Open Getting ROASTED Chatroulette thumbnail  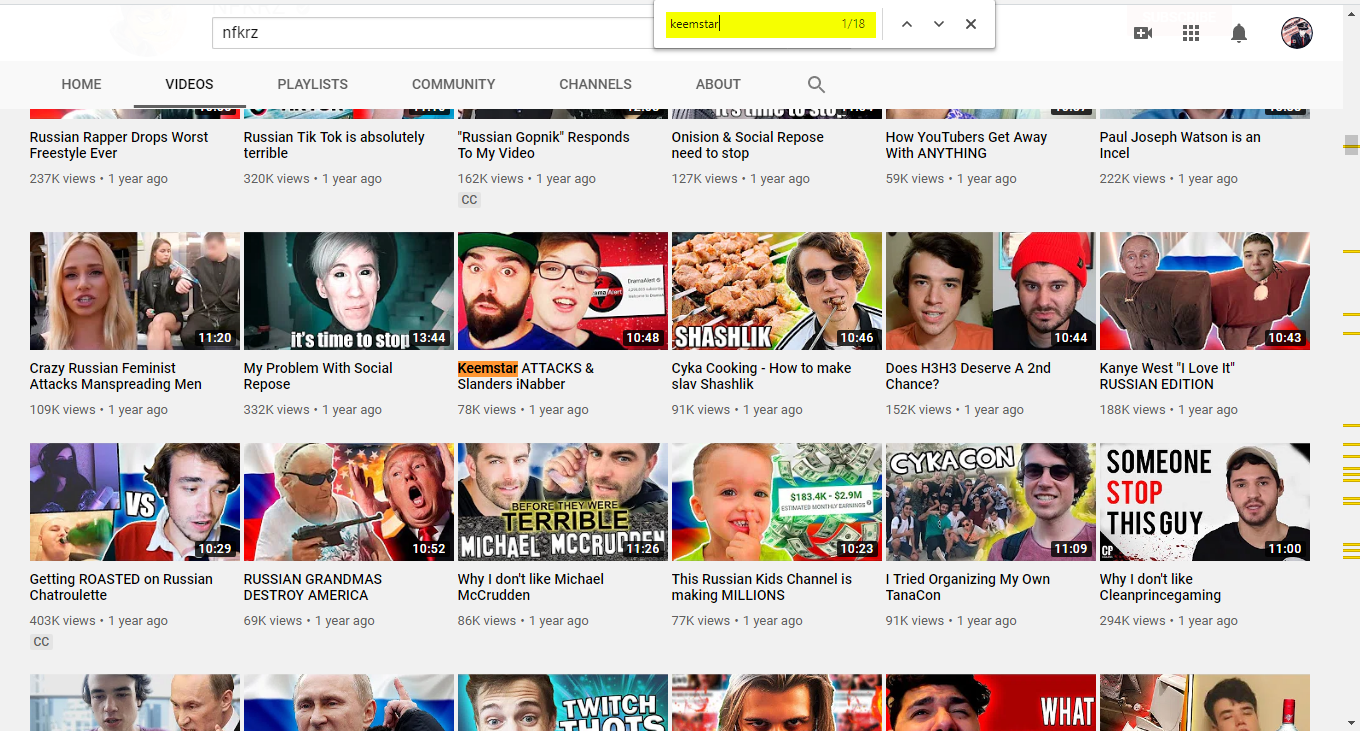coord(135,502)
